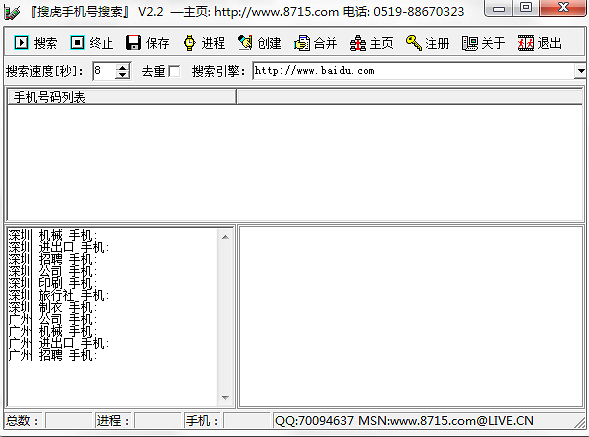589x437 pixels.
Task: Select keyword 深圳 制衣 手机:
Action: (x=53, y=307)
